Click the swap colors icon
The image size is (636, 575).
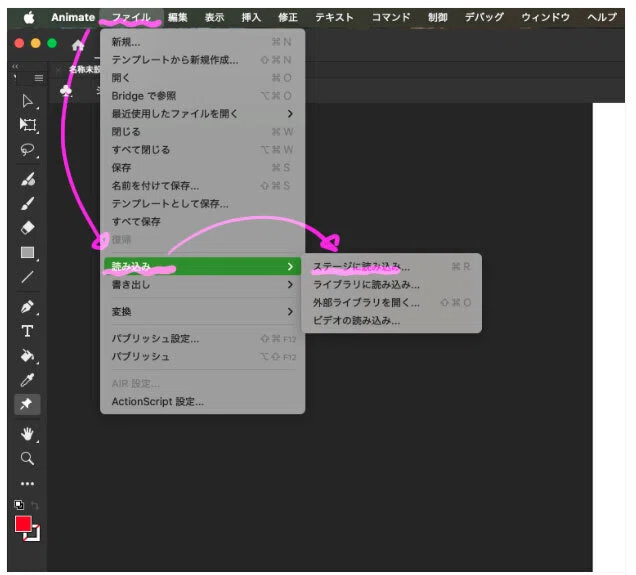[35, 505]
